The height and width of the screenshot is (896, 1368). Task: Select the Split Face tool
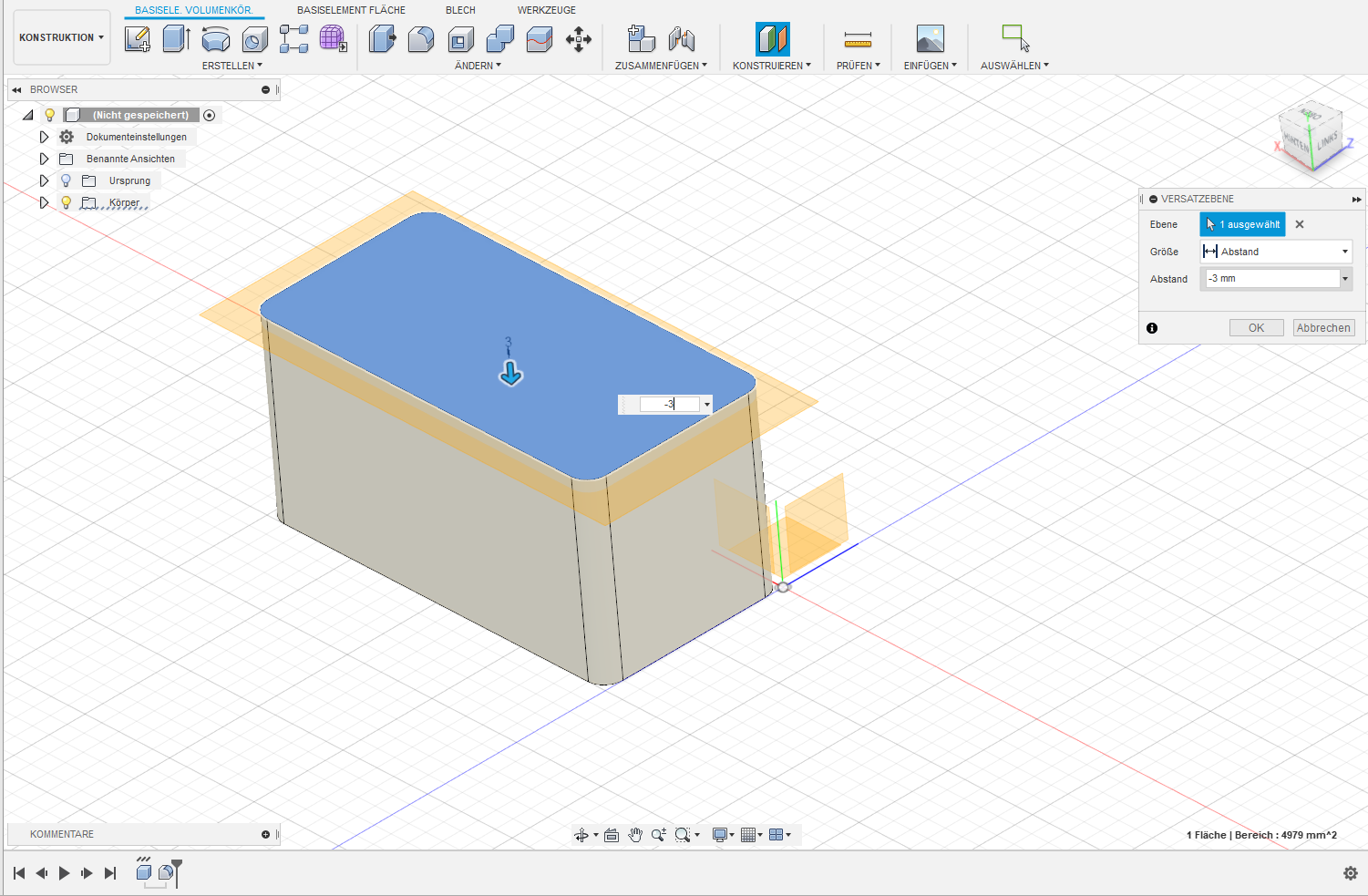click(540, 39)
